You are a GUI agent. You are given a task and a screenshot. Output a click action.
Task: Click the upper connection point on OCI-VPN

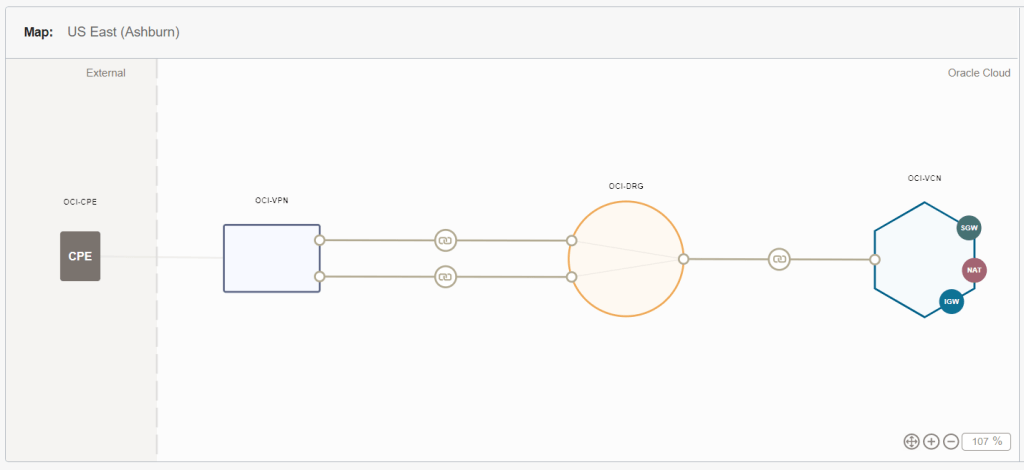point(319,240)
